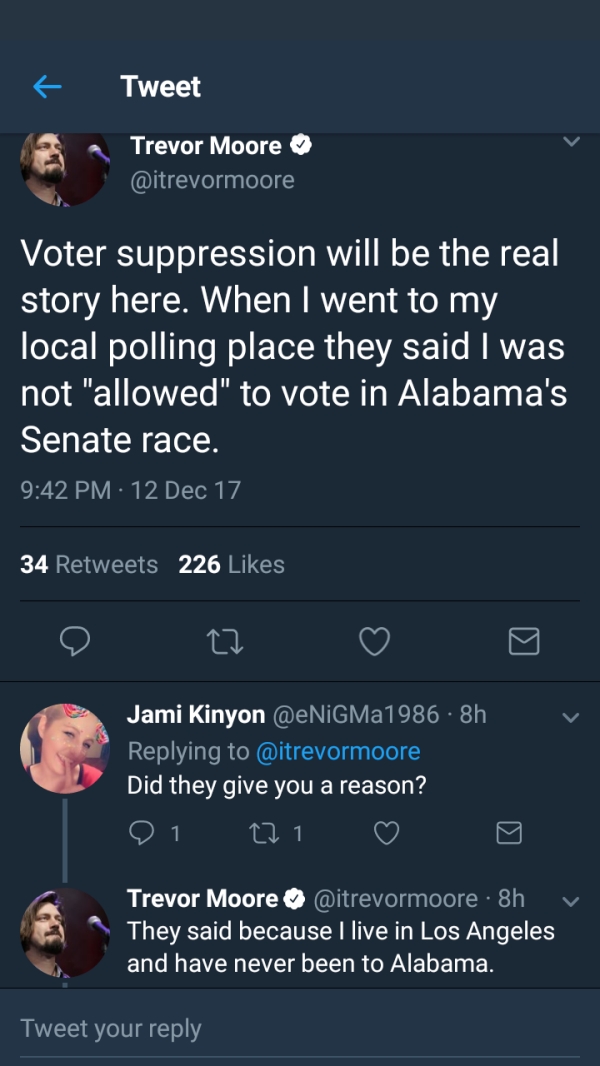
Task: Expand options chevron on Jami Kinyon's reply
Action: (570, 716)
